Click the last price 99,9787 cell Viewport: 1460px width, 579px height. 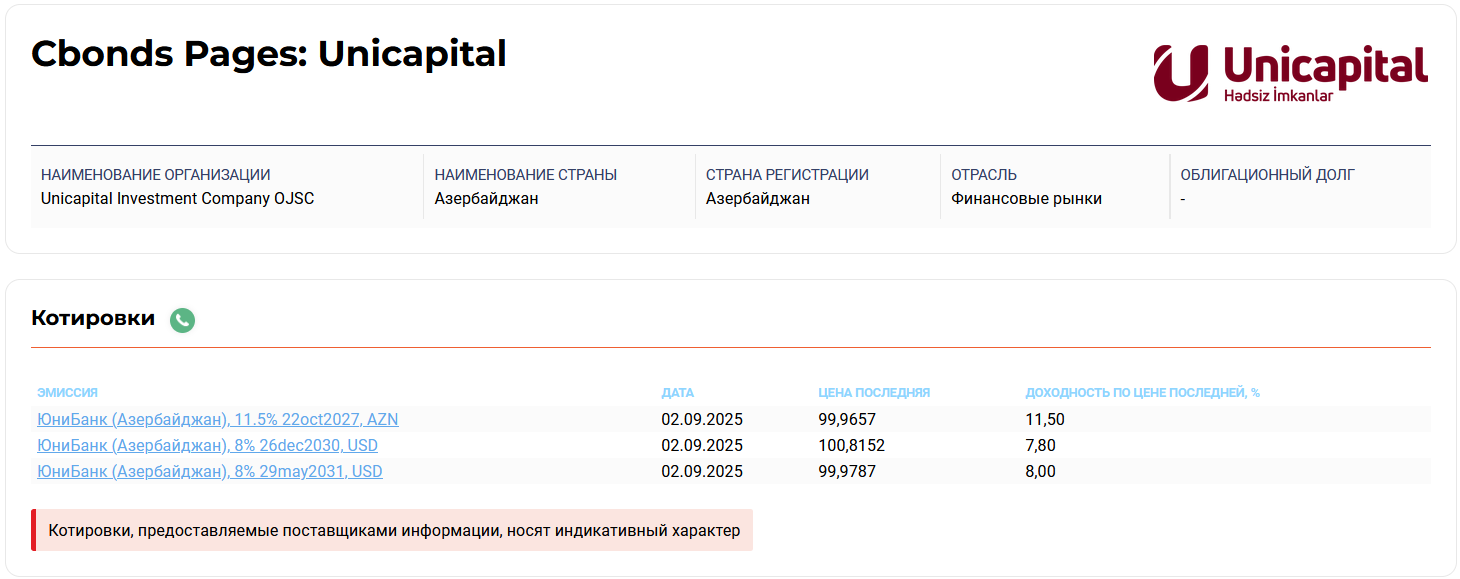[846, 471]
